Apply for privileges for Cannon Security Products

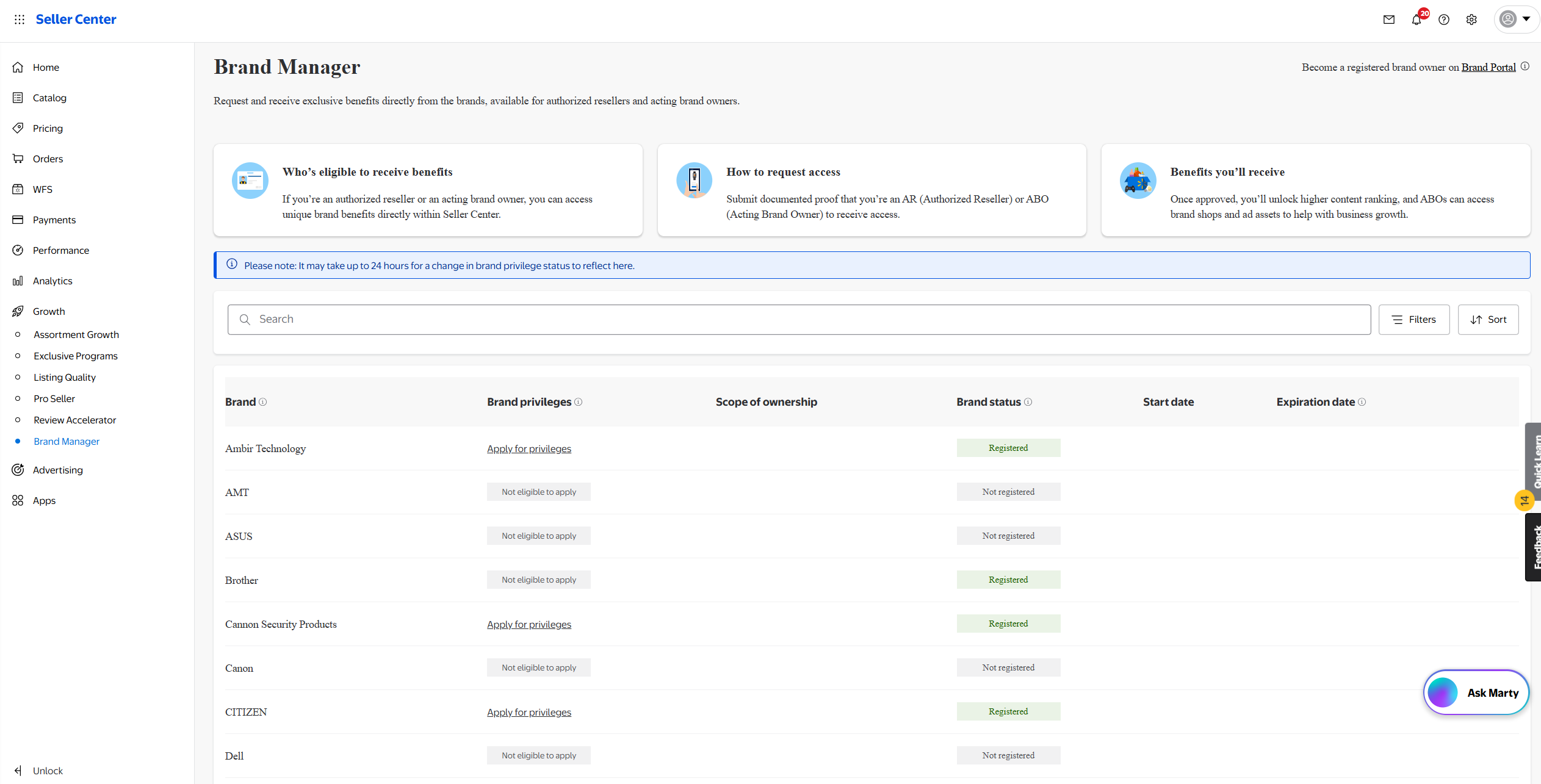529,624
